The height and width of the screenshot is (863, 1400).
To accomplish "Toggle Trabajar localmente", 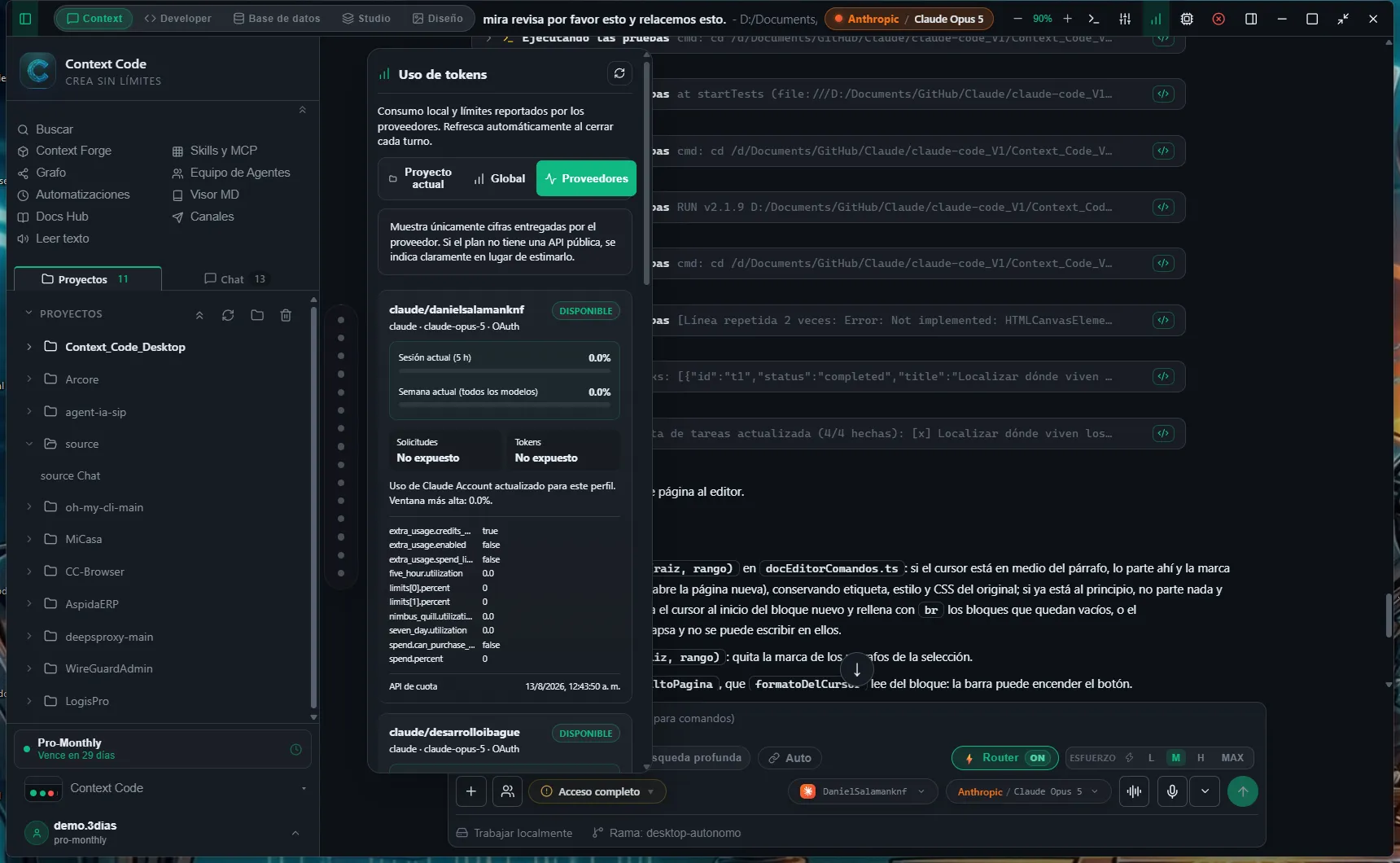I will [514, 833].
